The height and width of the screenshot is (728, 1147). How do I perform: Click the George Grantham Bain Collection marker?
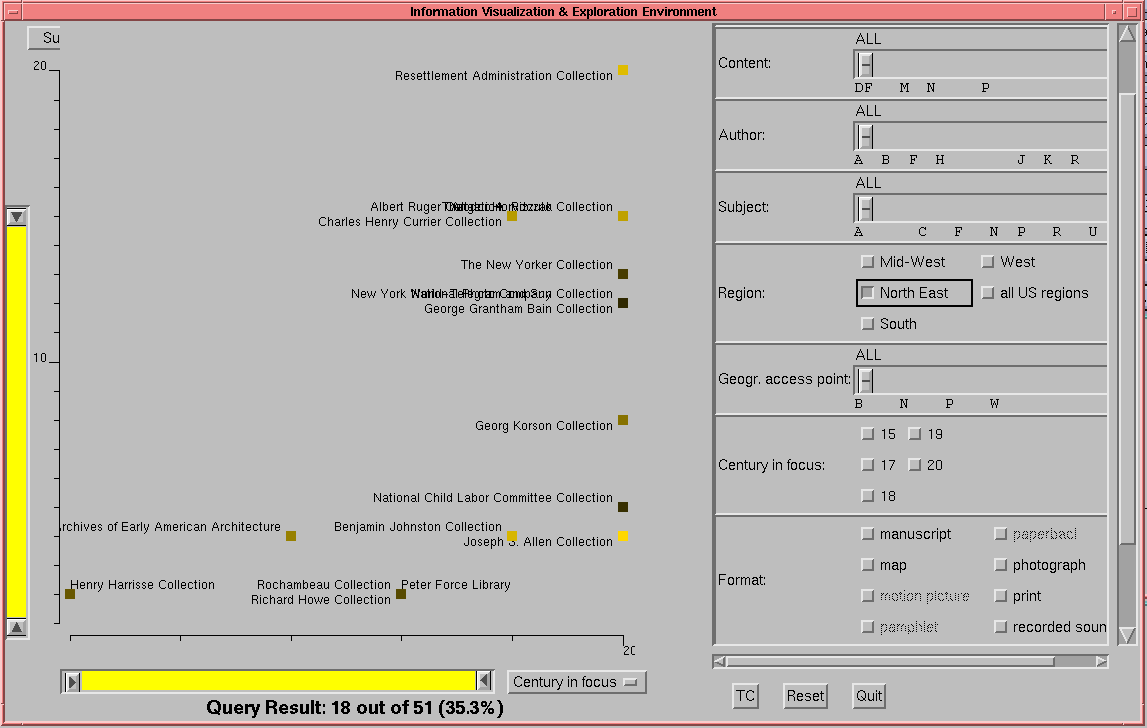click(623, 303)
